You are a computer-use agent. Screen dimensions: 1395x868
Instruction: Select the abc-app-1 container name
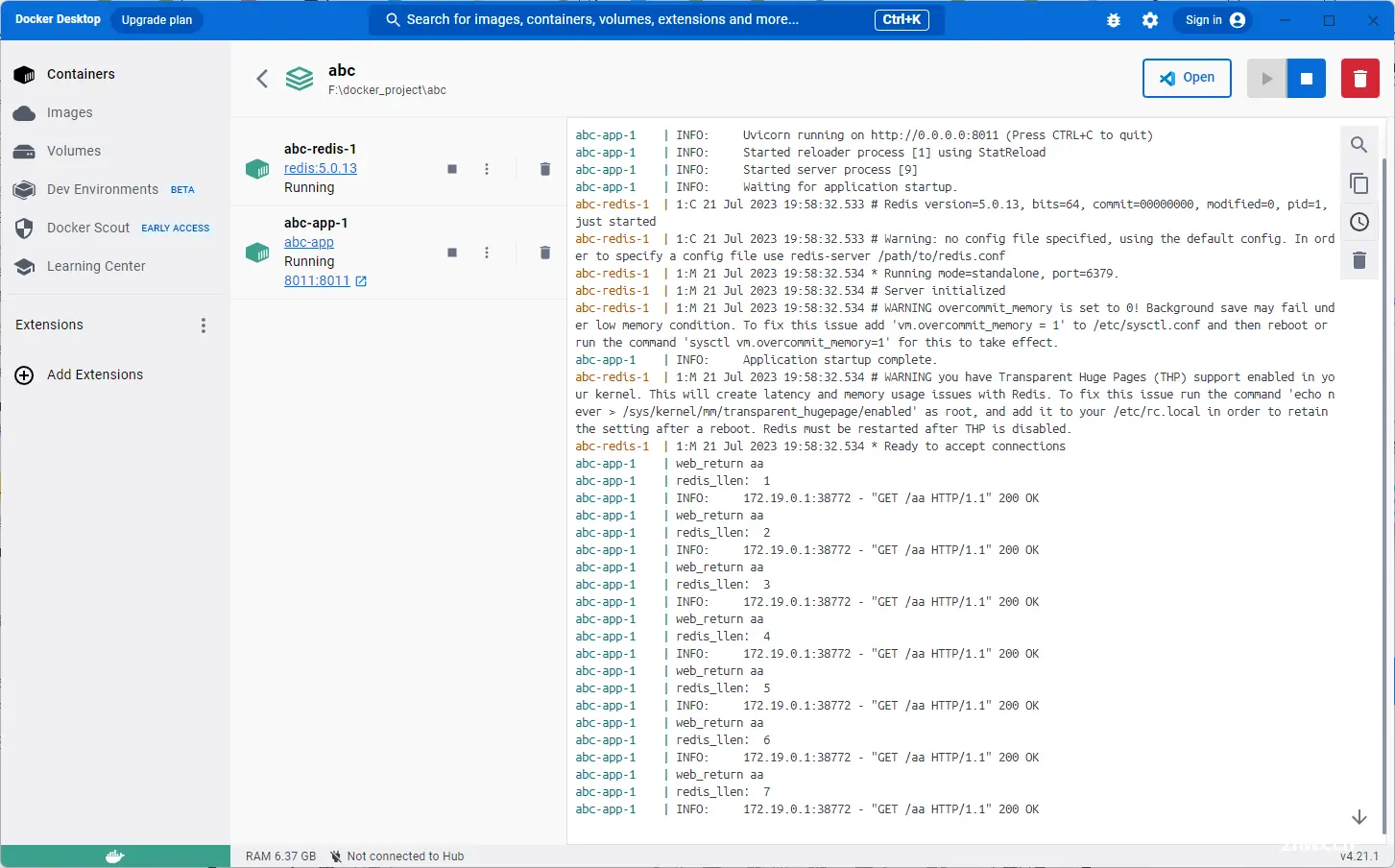[316, 223]
